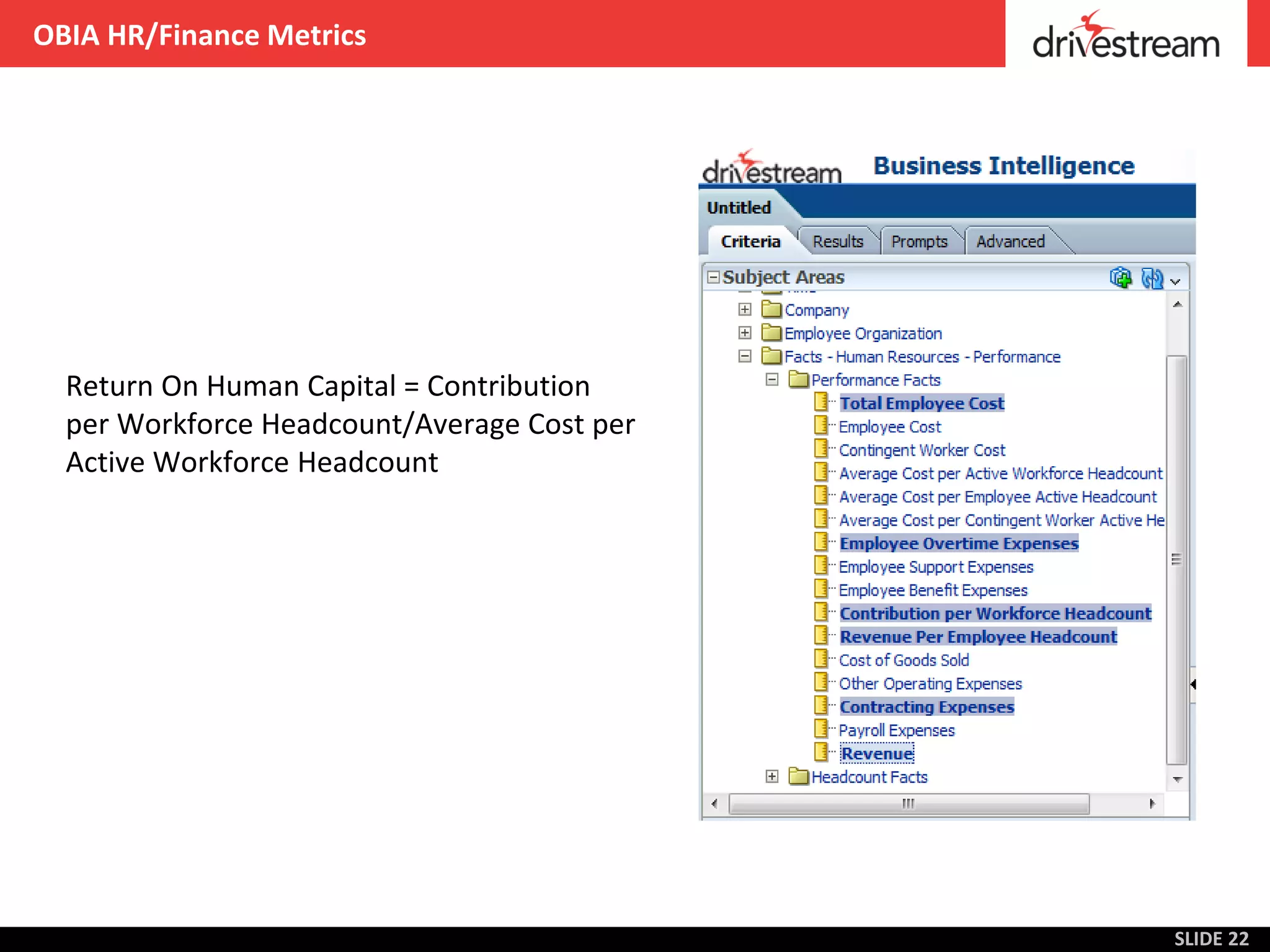
Task: Select Cost of Goods Sold column
Action: (x=904, y=660)
